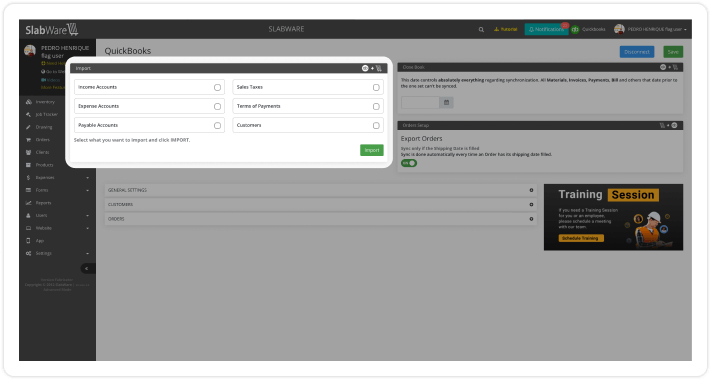Expand the Forms sidebar menu arrow

88,190
